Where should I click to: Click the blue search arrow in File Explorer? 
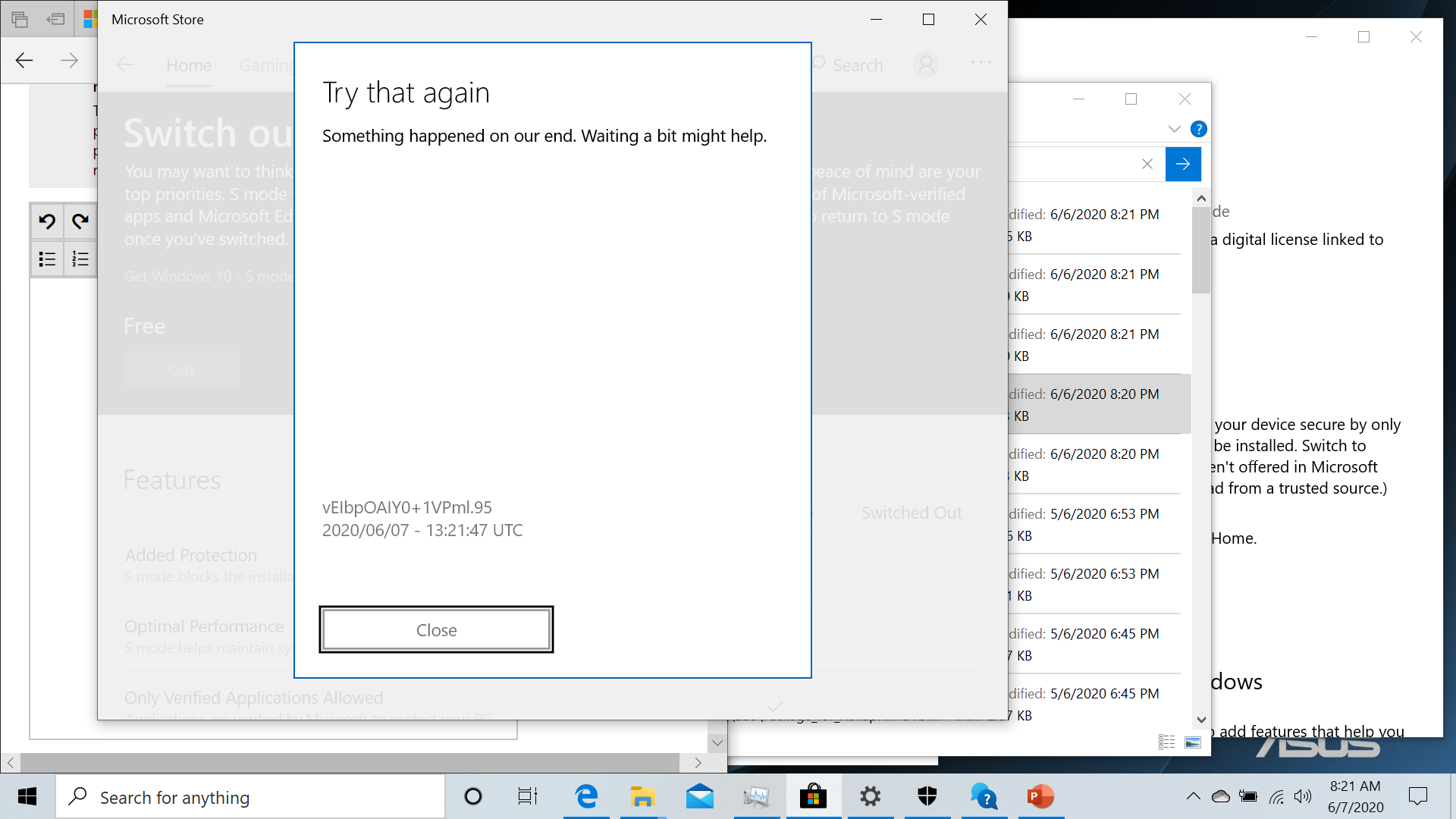point(1183,164)
